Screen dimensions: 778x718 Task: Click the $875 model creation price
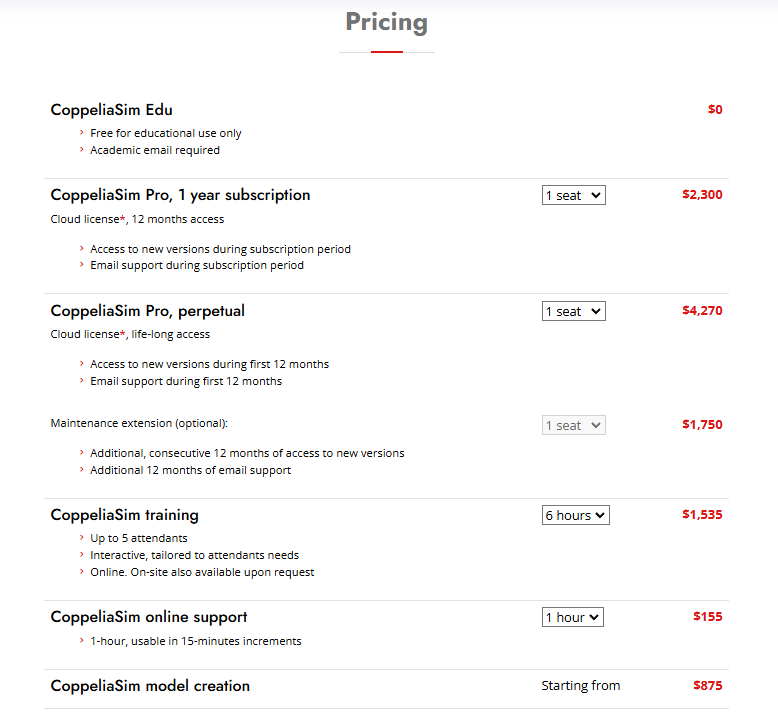707,686
